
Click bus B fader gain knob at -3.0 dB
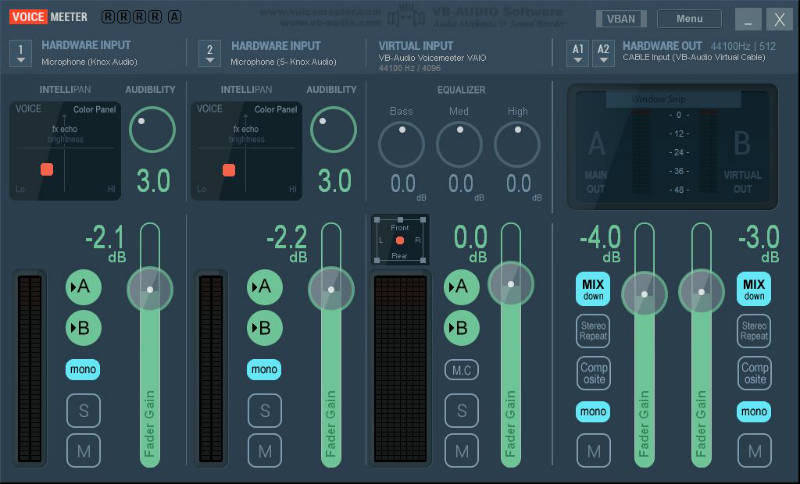pyautogui.click(x=702, y=292)
